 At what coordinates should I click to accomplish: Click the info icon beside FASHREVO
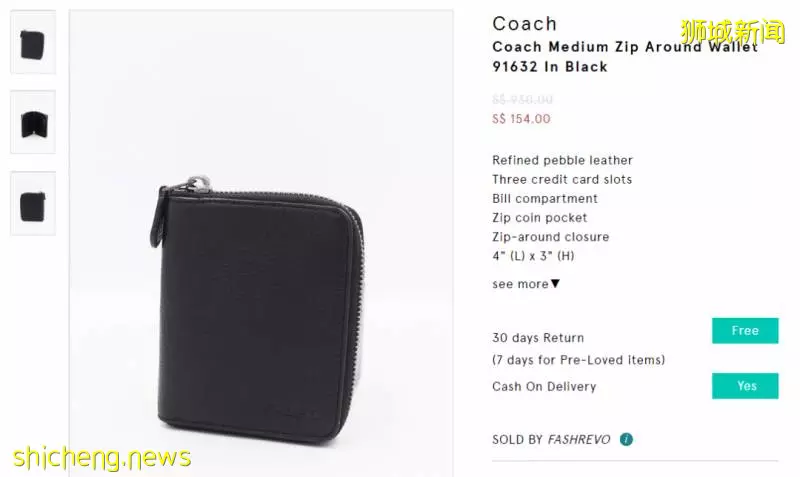tap(626, 439)
